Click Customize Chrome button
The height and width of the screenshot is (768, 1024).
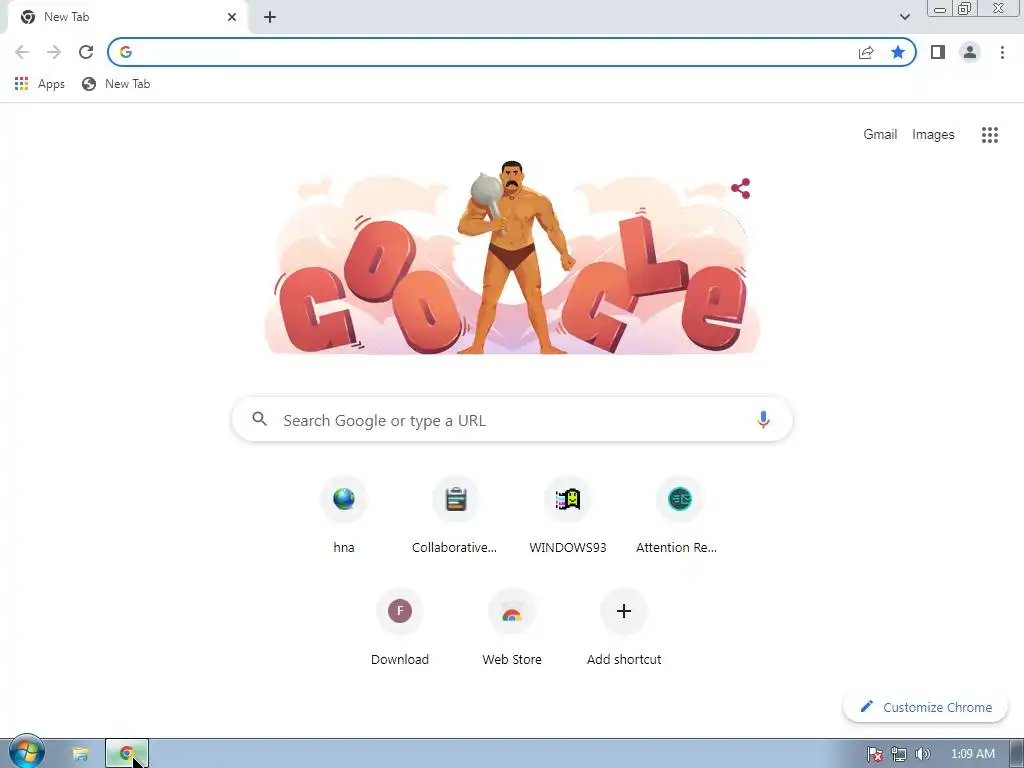click(x=925, y=707)
